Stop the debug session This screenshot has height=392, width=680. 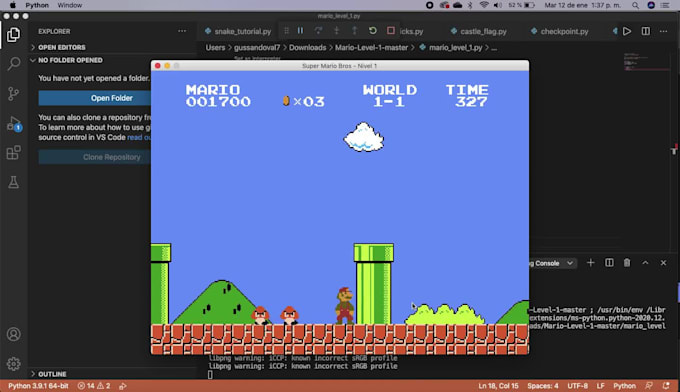tap(391, 31)
